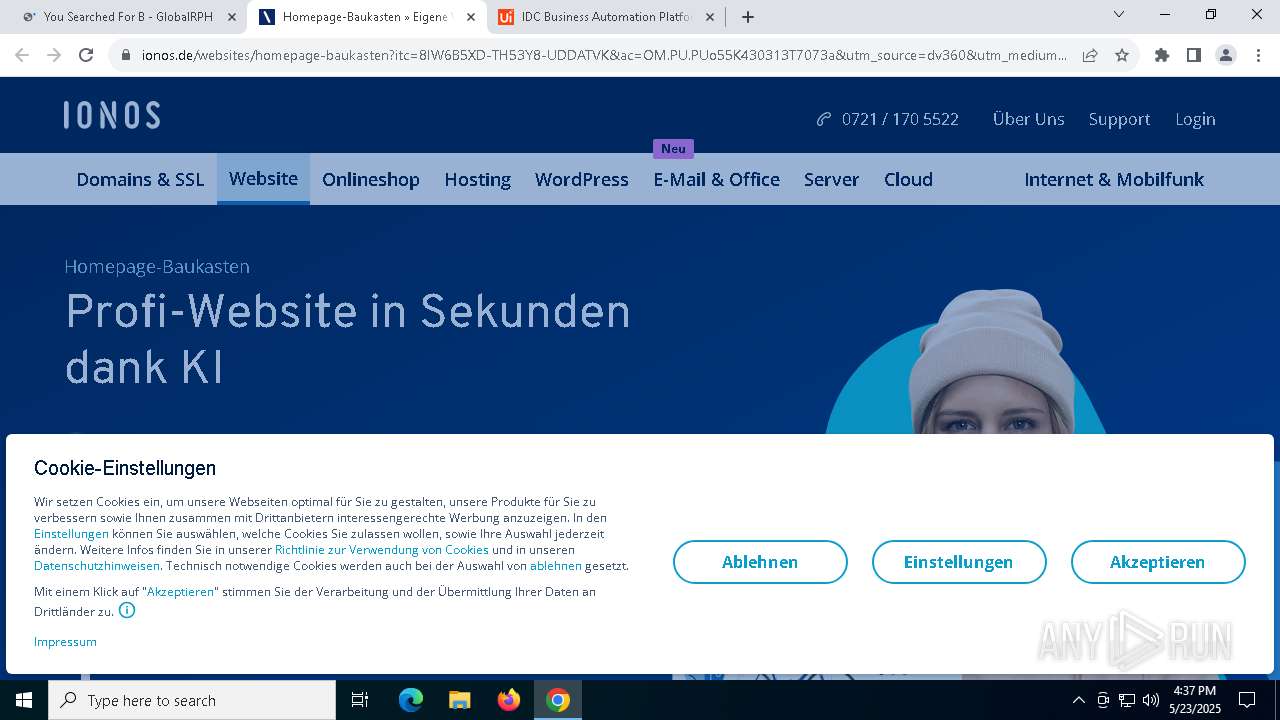1280x720 pixels.
Task: Open Task View on the taskbar
Action: point(360,700)
